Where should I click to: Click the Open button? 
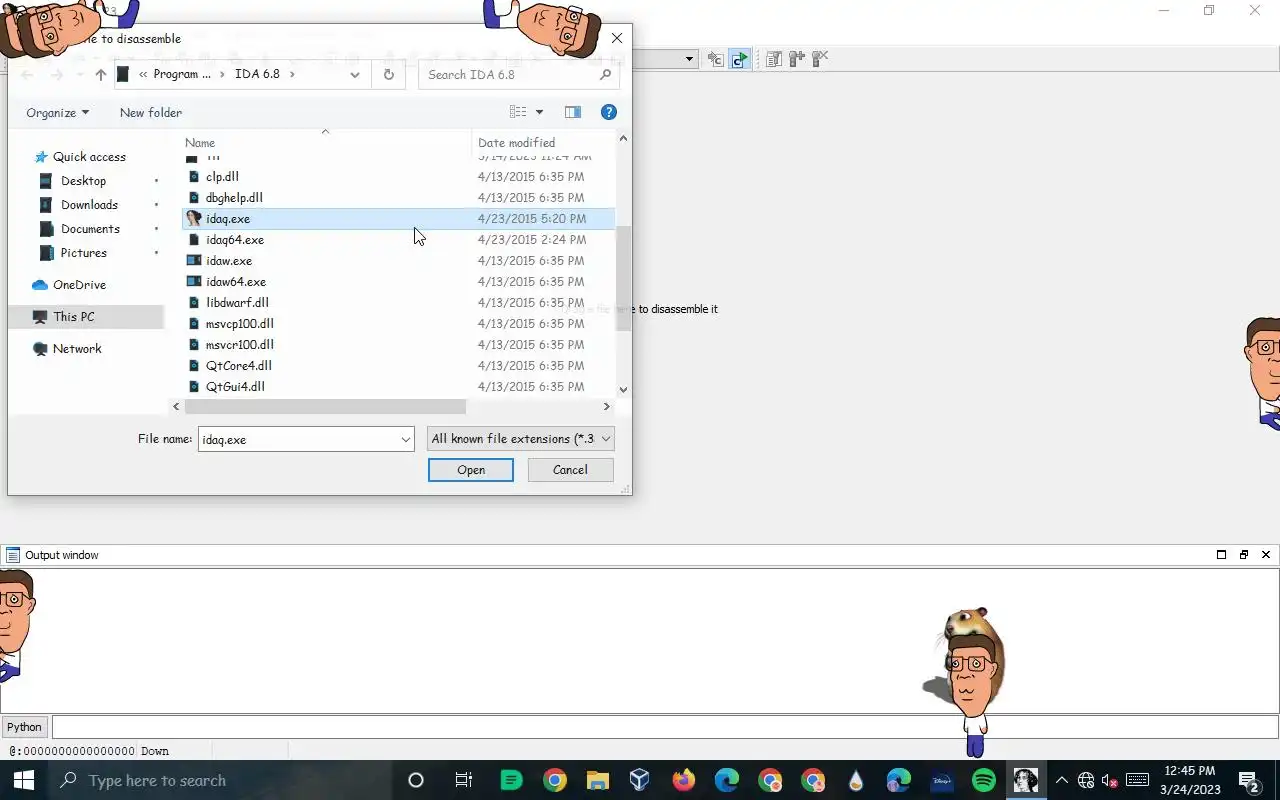[471, 470]
